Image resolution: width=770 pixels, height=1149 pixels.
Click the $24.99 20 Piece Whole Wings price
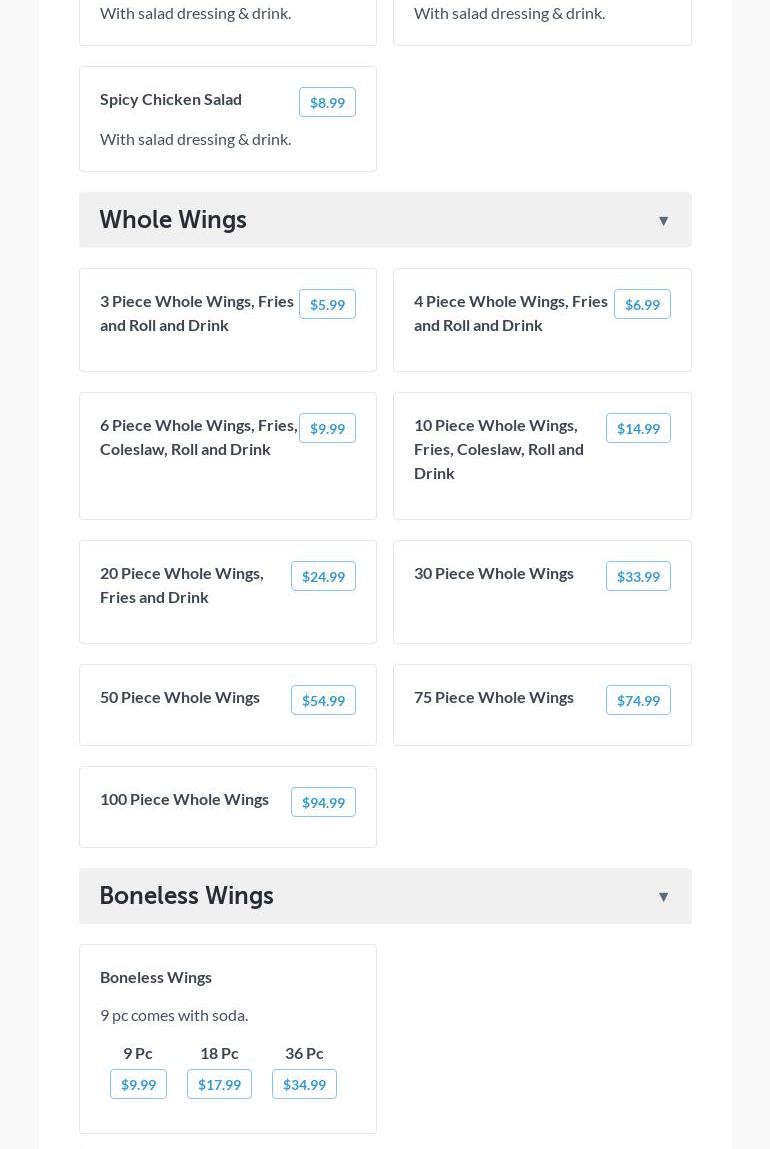click(x=323, y=576)
